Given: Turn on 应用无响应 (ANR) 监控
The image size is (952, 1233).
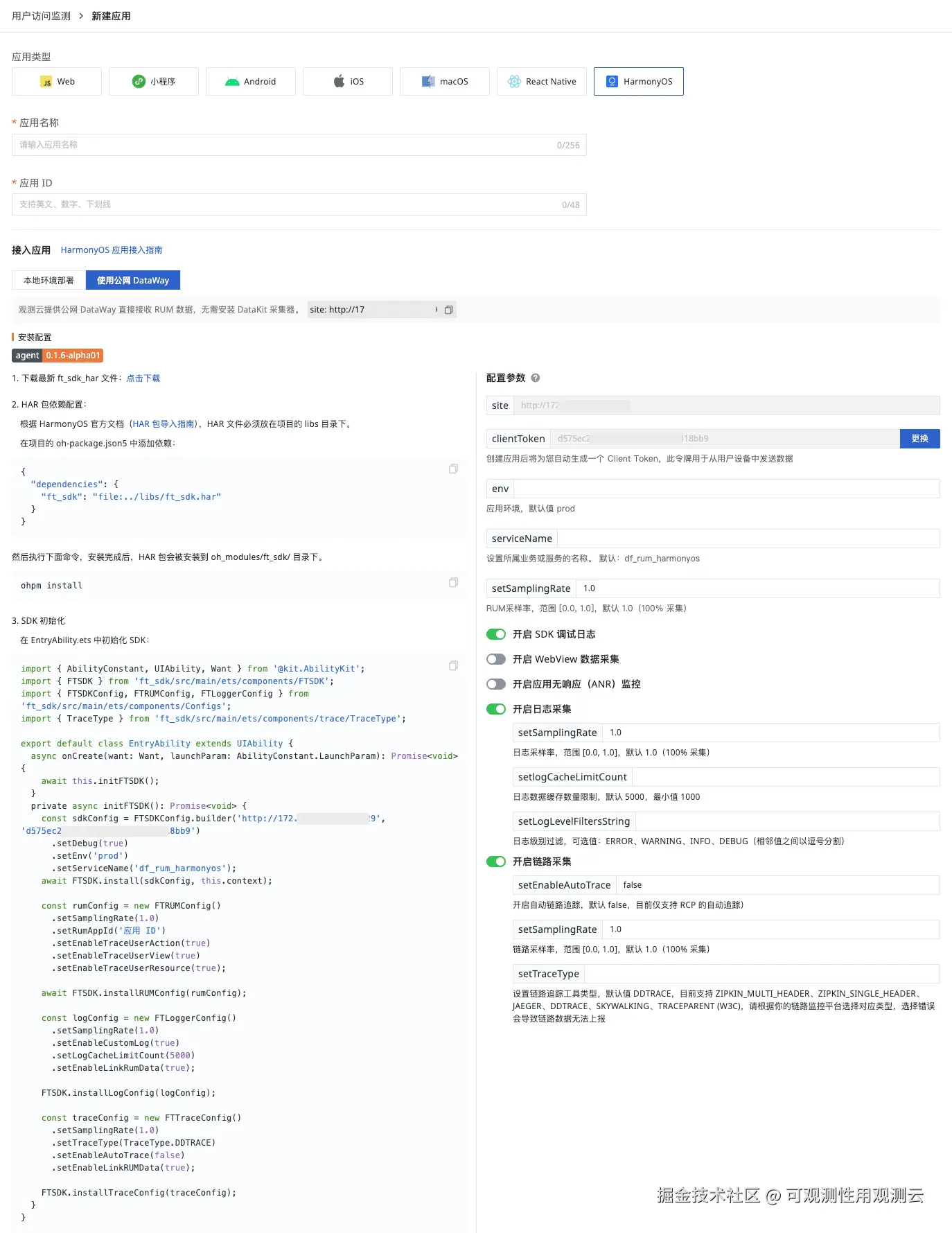Looking at the screenshot, I should point(496,684).
